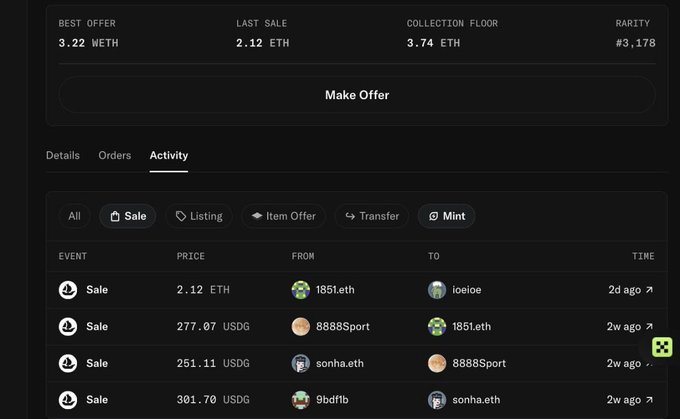Screen dimensions: 680x419
Task: Open the Orders tab
Action: (114, 155)
